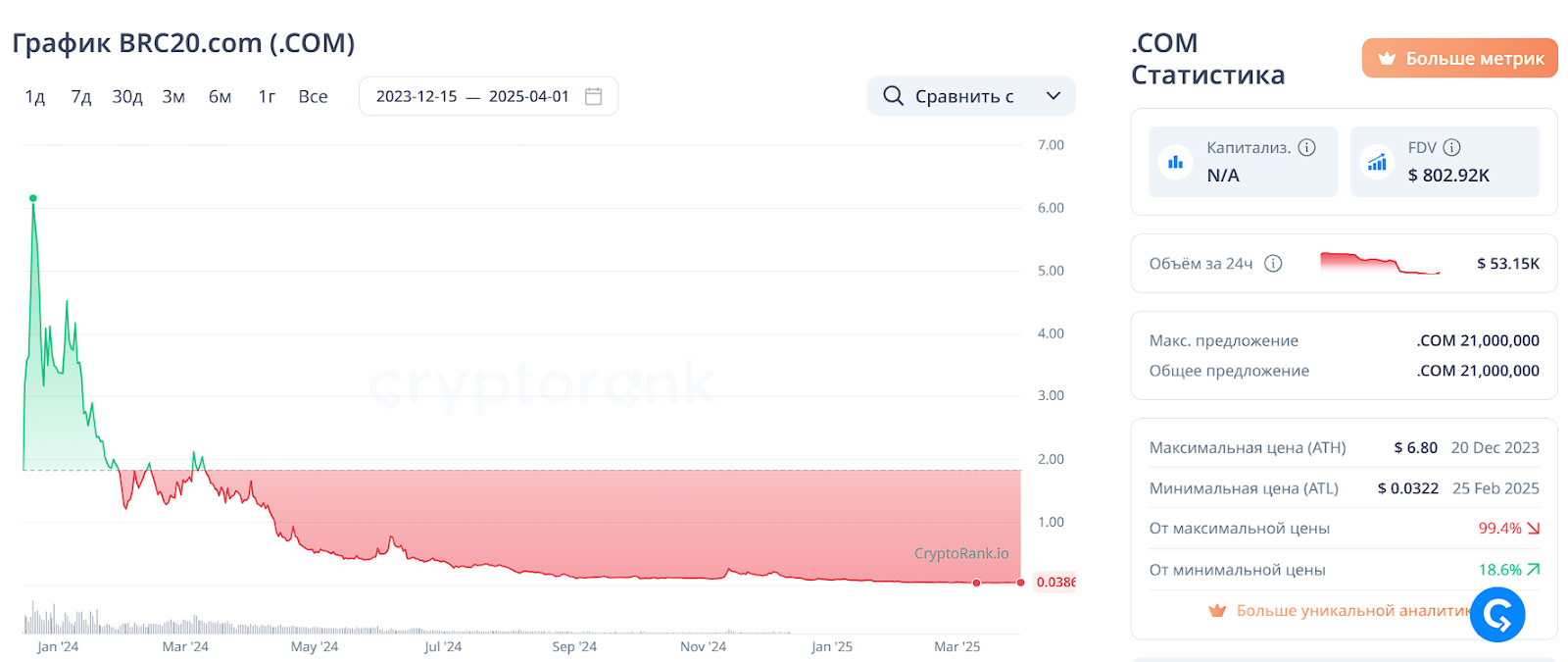Open the Больше метрик button
The image size is (1568, 662).
[x=1459, y=59]
